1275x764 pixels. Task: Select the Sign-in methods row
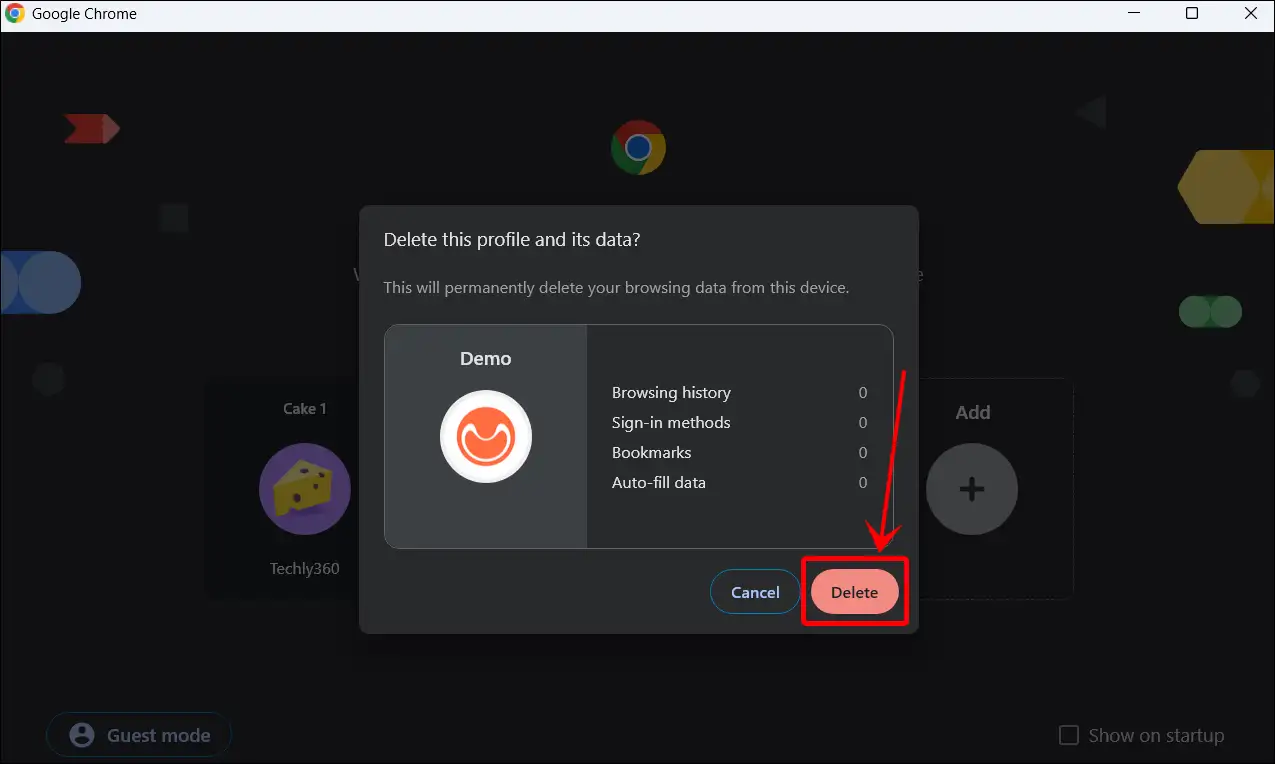pos(739,423)
